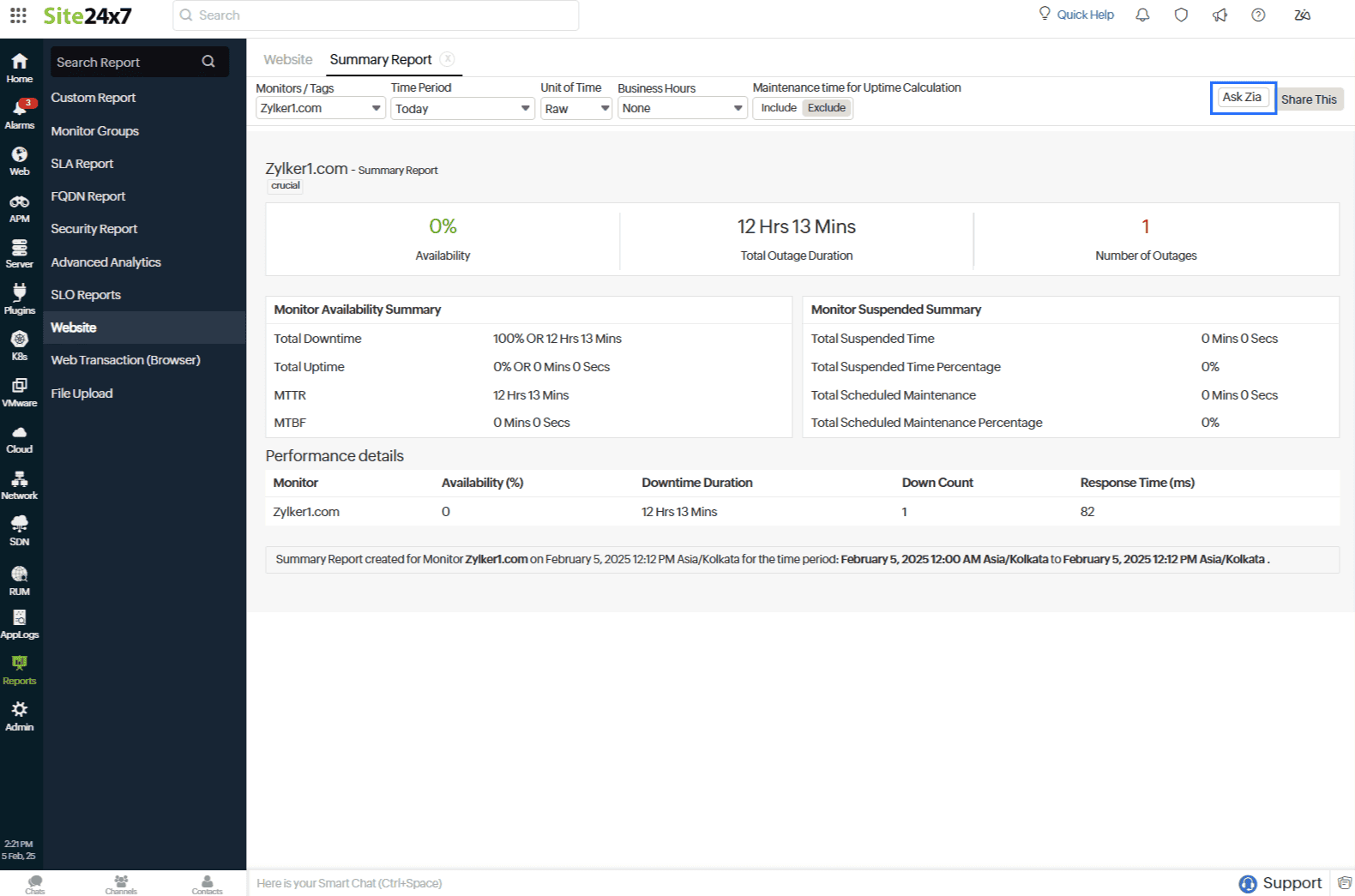Viewport: 1355px width, 896px height.
Task: Switch to the Website tab
Action: coord(287,60)
